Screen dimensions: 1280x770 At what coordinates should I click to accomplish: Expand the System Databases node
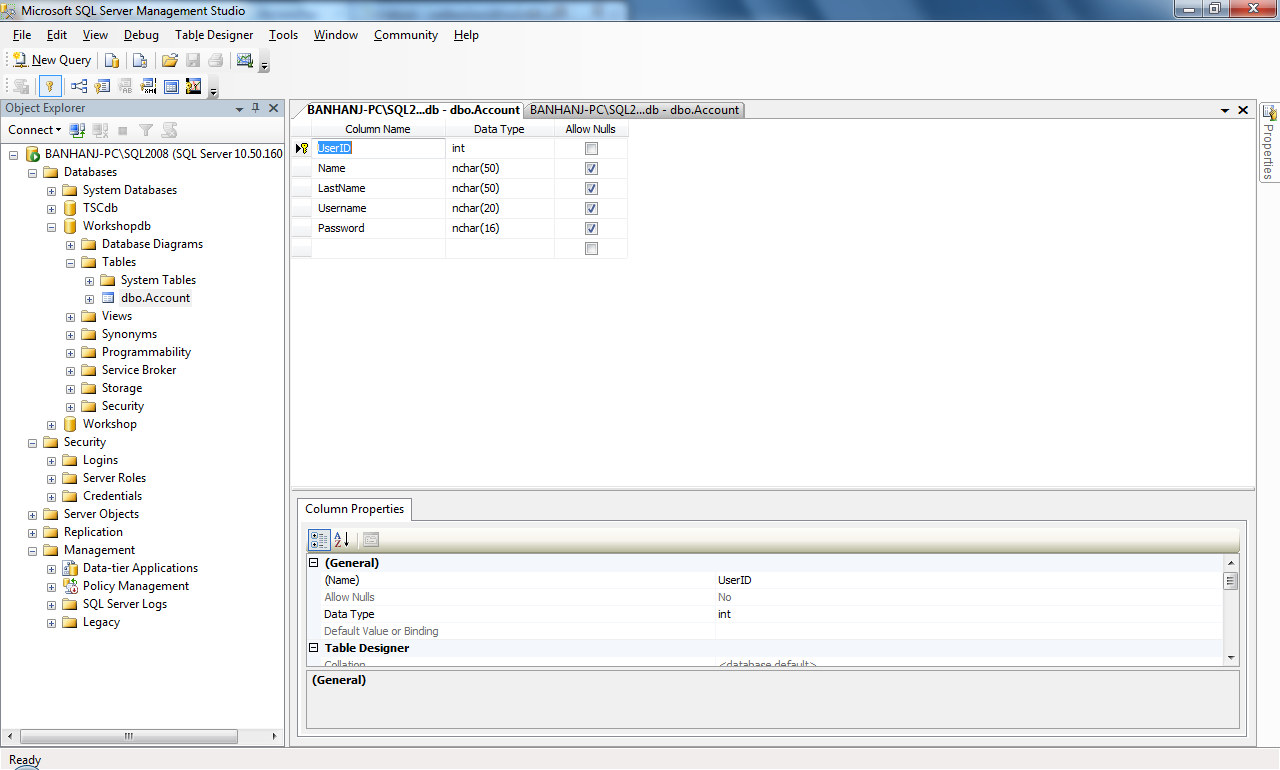pos(51,190)
